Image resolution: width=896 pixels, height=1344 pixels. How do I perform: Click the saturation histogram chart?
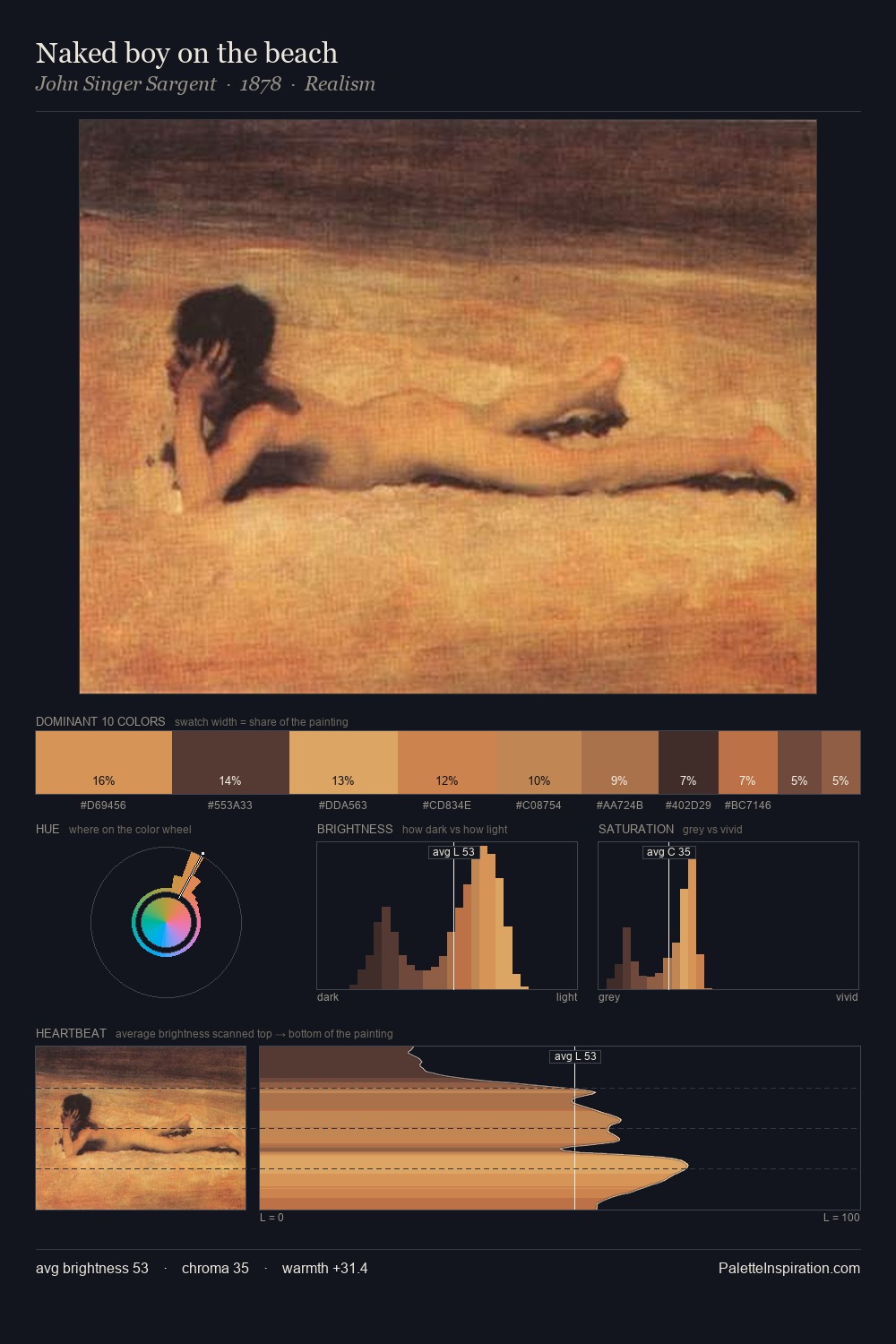pos(728,916)
